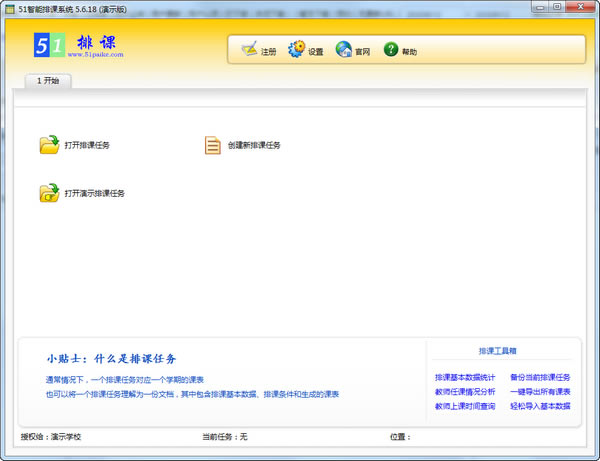Screen dimensions: 600x461
Task: Click the 注册 (register) key icon
Action: [248, 50]
